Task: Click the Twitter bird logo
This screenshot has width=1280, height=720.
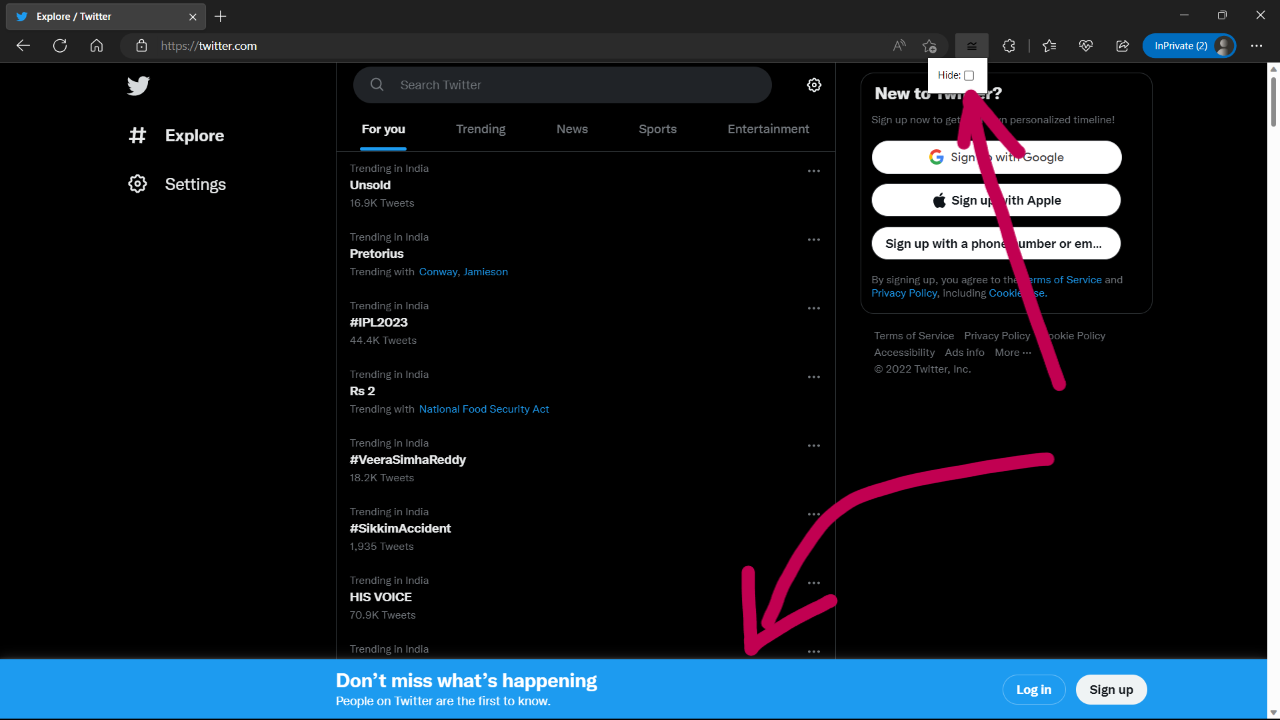Action: click(138, 86)
